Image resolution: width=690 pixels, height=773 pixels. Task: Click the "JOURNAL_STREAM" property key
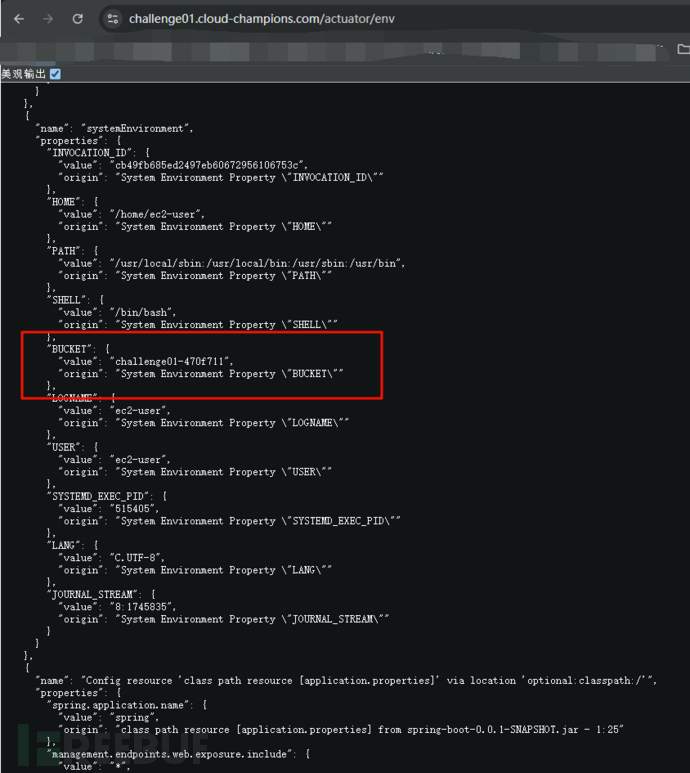click(92, 595)
